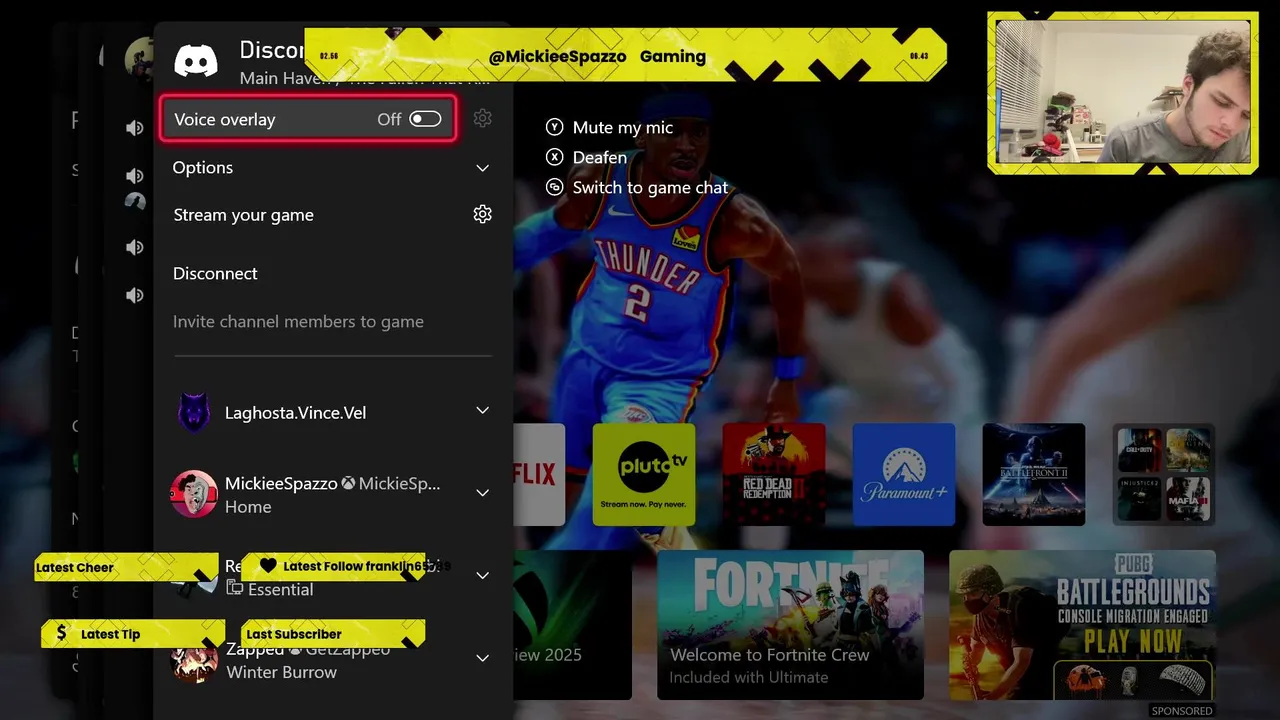Click the Mute my mic label
1280x720 pixels.
623,127
